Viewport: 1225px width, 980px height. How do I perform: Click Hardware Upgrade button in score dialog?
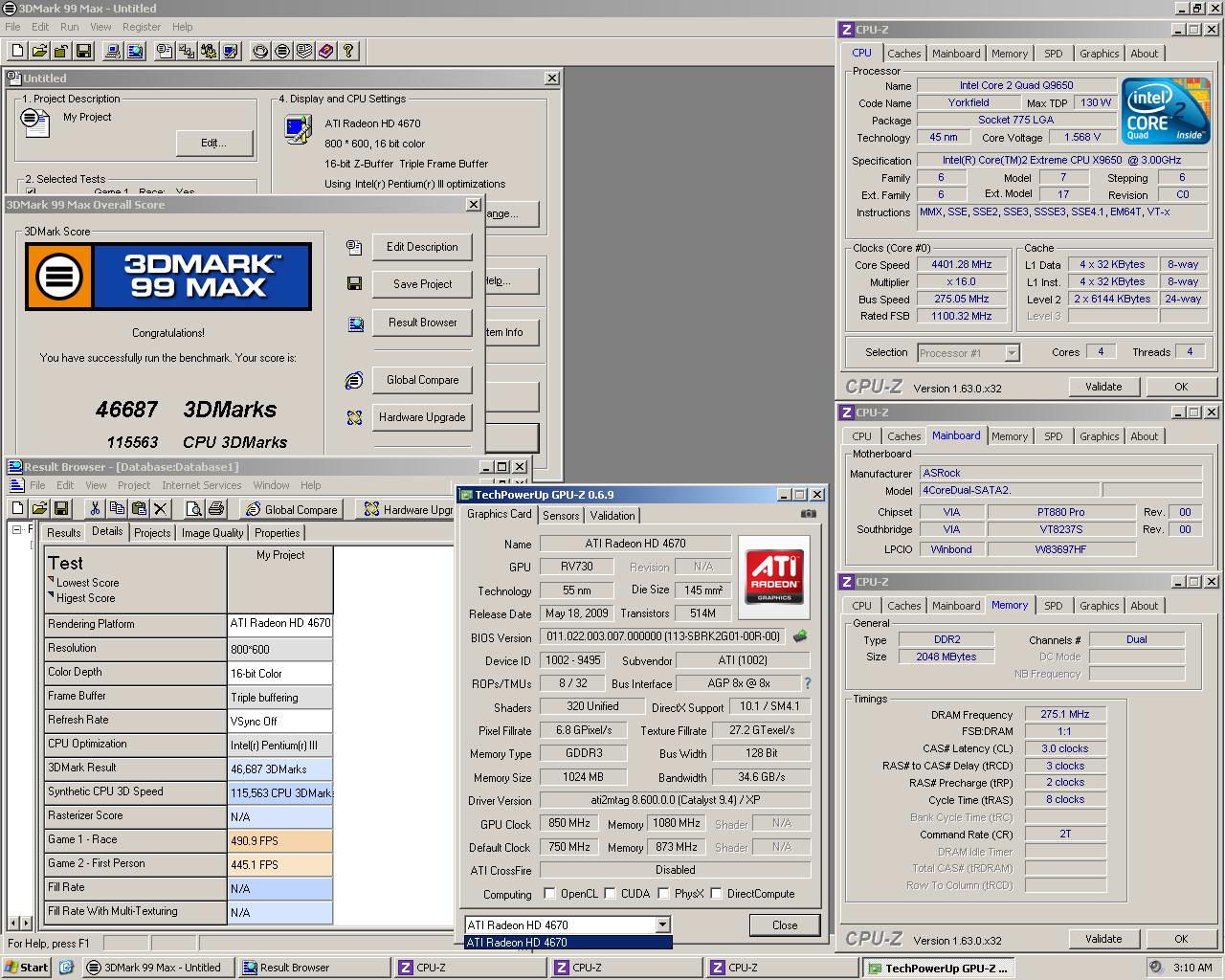[x=422, y=417]
